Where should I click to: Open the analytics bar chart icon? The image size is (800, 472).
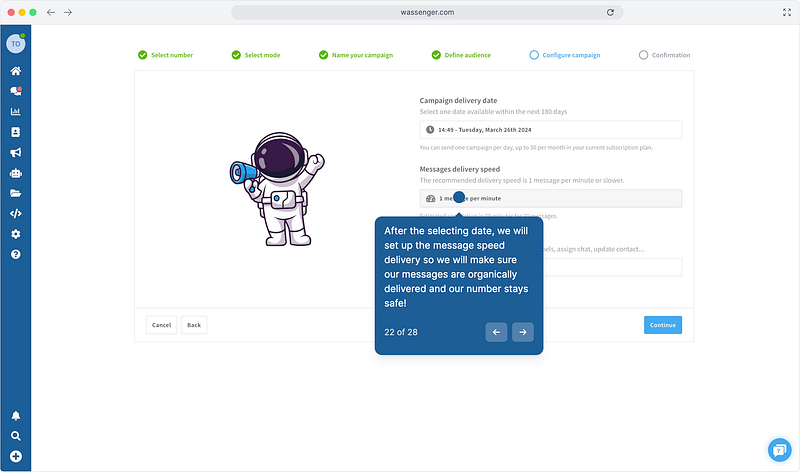pyautogui.click(x=15, y=112)
